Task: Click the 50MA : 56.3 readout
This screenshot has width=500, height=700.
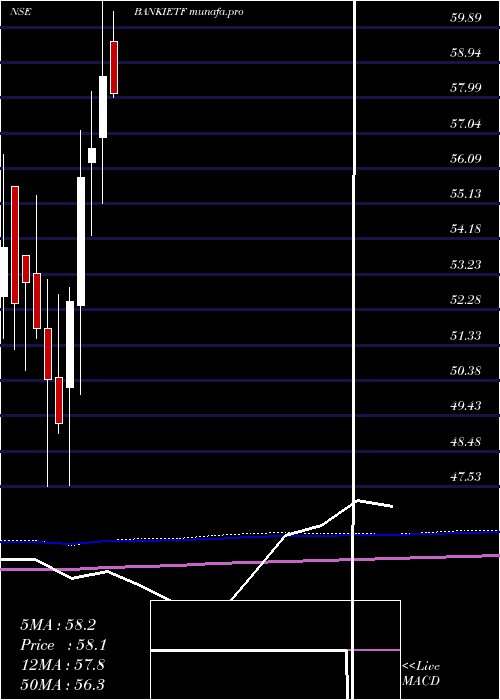Action: pos(62,684)
